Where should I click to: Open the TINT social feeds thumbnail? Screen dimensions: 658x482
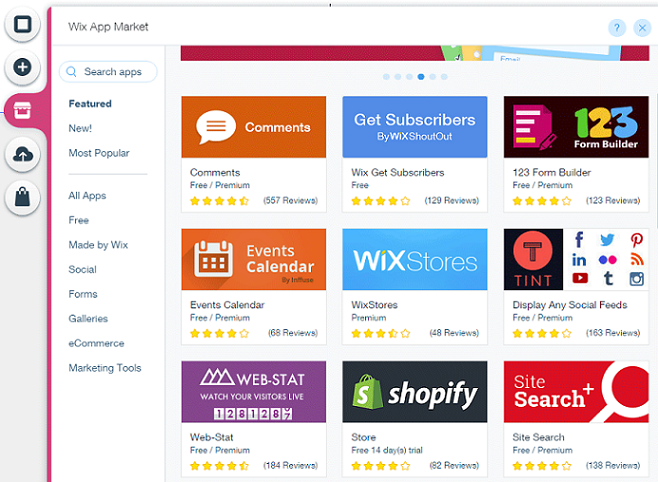tap(576, 259)
